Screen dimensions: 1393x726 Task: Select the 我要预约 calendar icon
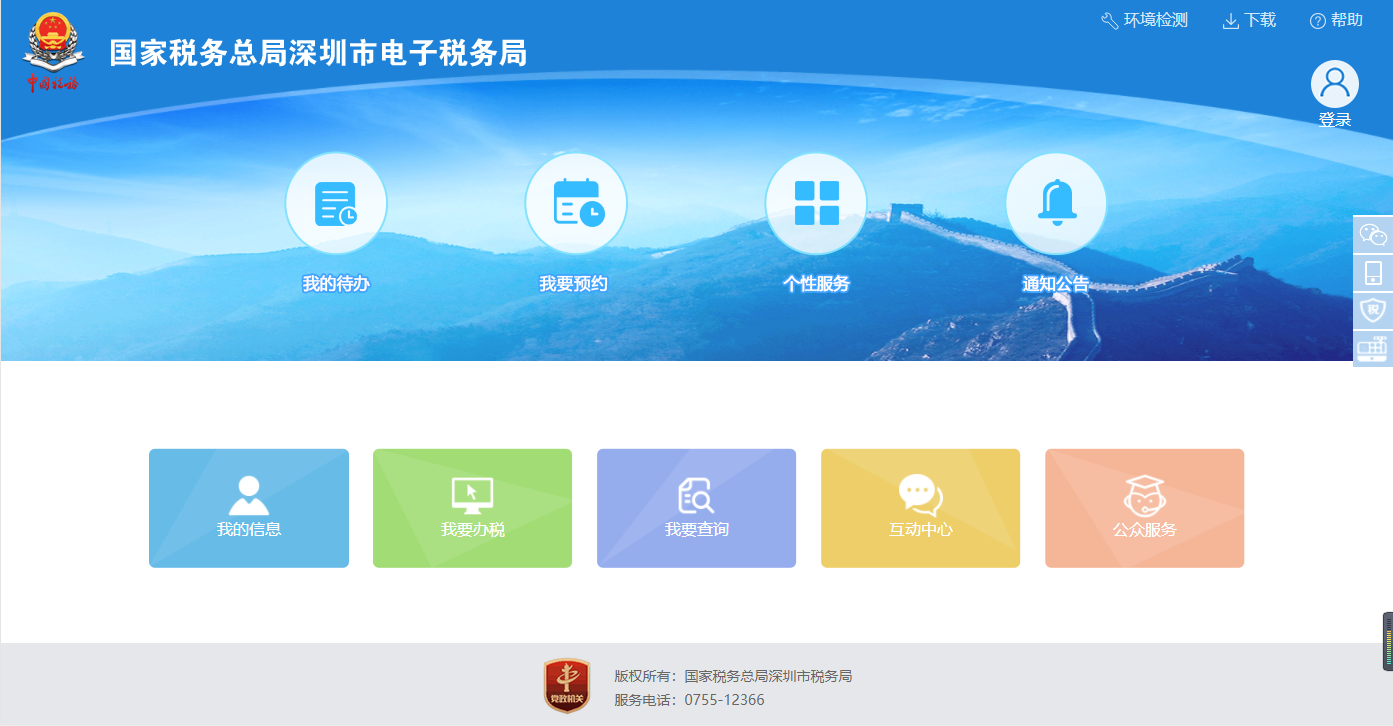pyautogui.click(x=576, y=202)
